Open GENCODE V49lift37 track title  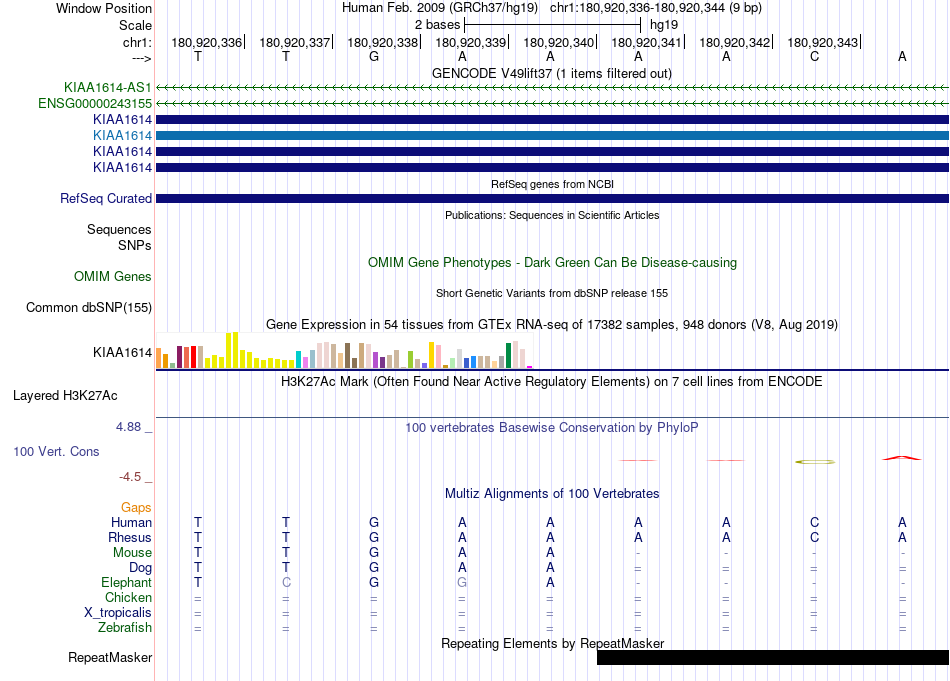click(x=552, y=74)
